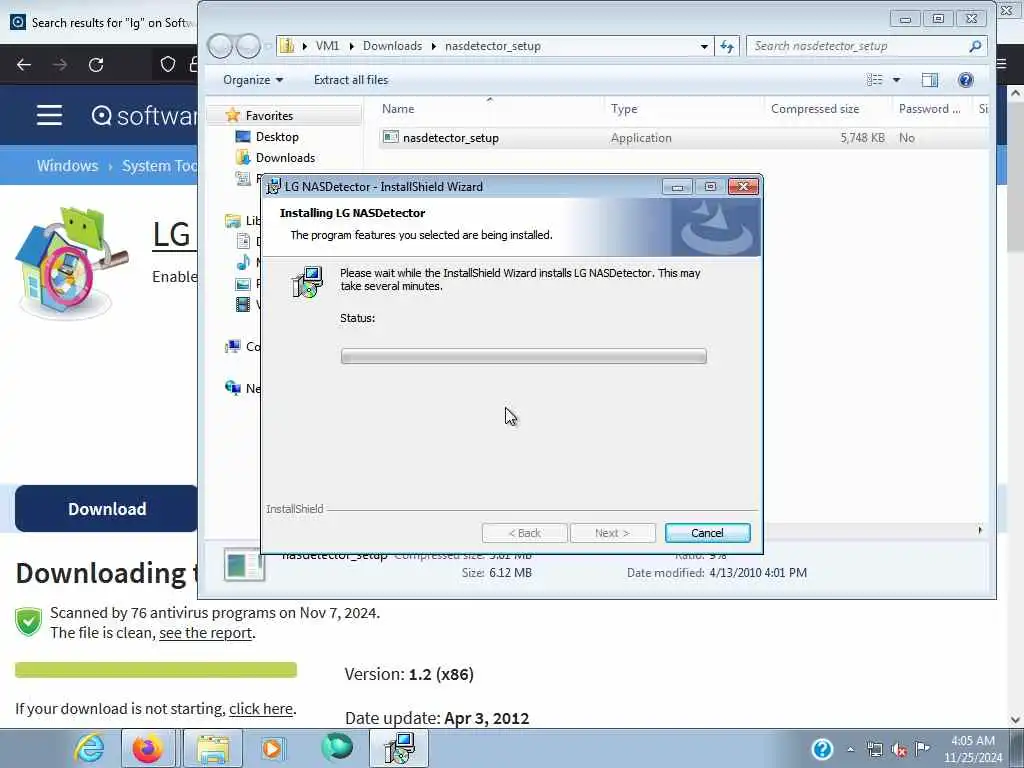Open 'see the report' link
This screenshot has width=1024, height=768.
[205, 633]
